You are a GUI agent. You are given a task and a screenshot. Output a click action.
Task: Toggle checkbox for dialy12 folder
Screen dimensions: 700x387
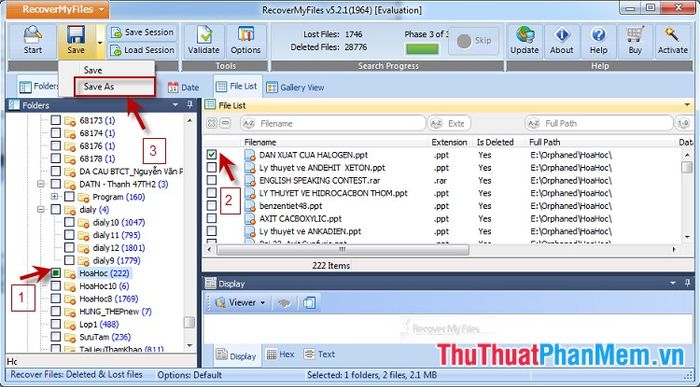point(69,248)
